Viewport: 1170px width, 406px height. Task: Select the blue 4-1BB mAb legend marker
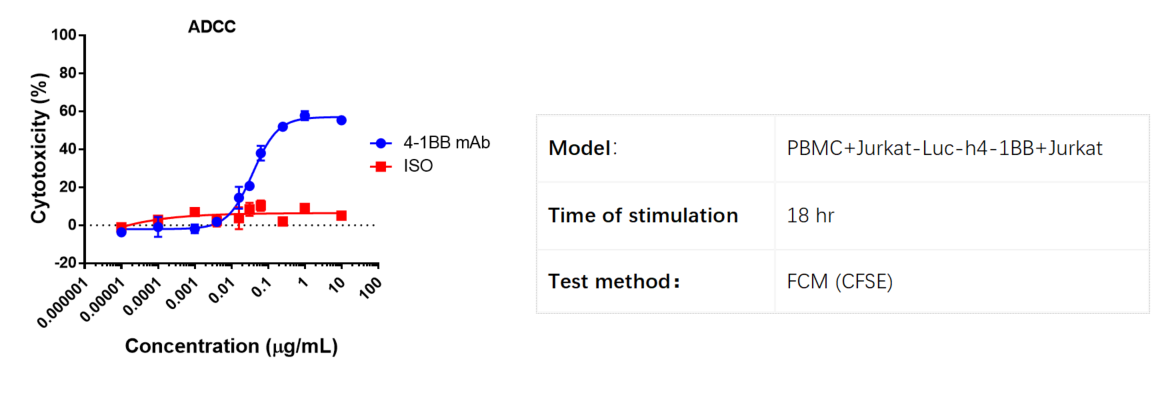pos(381,144)
